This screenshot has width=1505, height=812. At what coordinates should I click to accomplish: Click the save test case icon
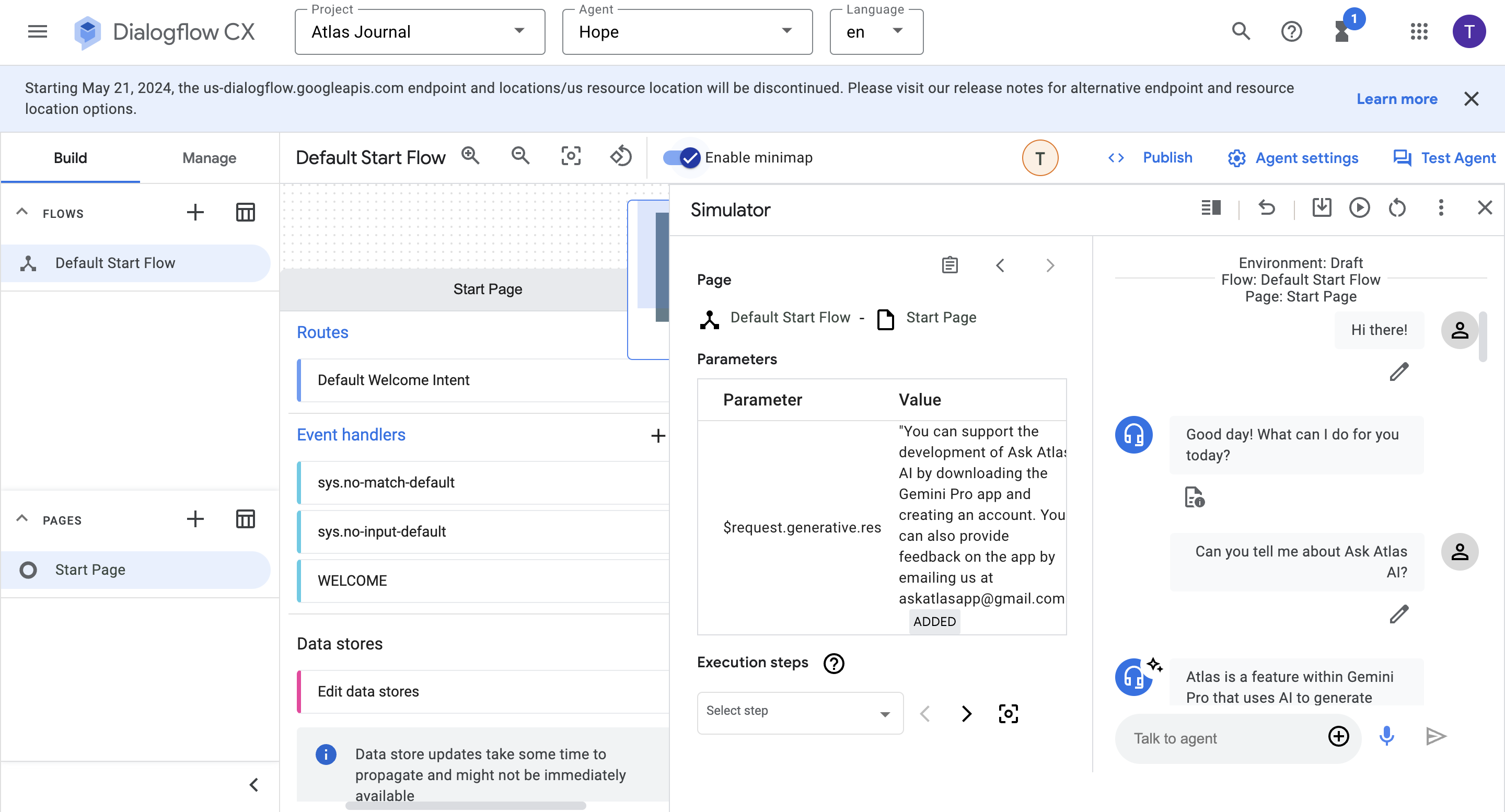1322,207
